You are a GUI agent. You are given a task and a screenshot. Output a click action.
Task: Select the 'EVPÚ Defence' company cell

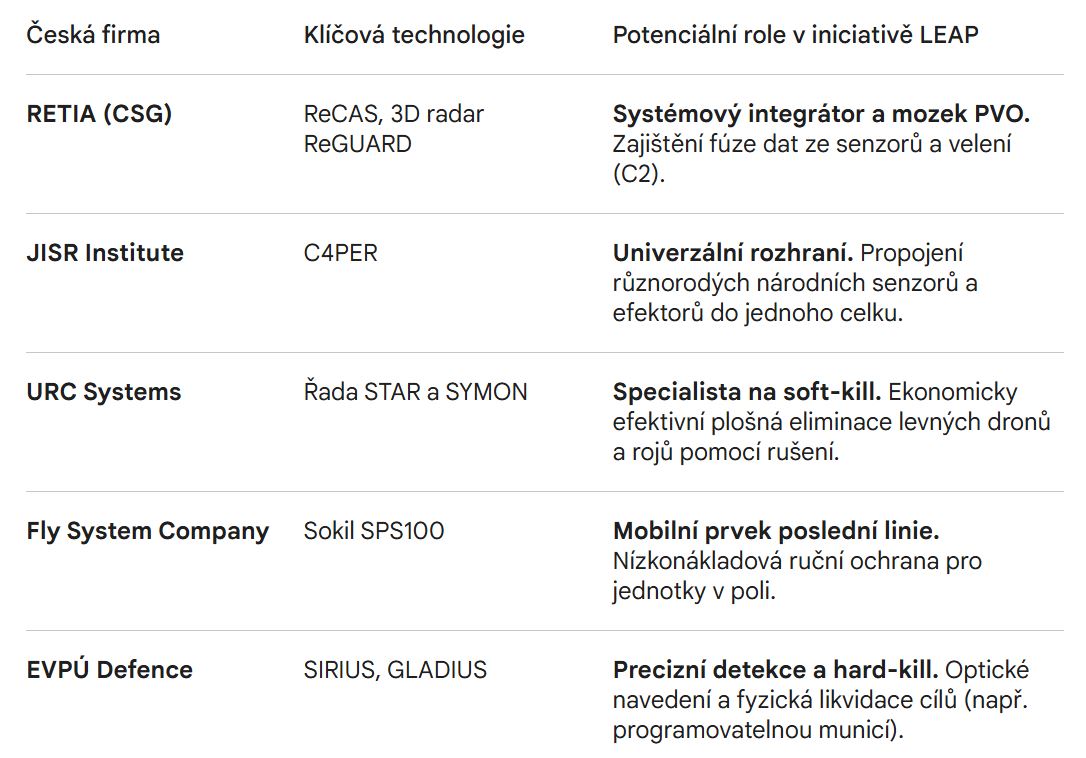point(109,670)
